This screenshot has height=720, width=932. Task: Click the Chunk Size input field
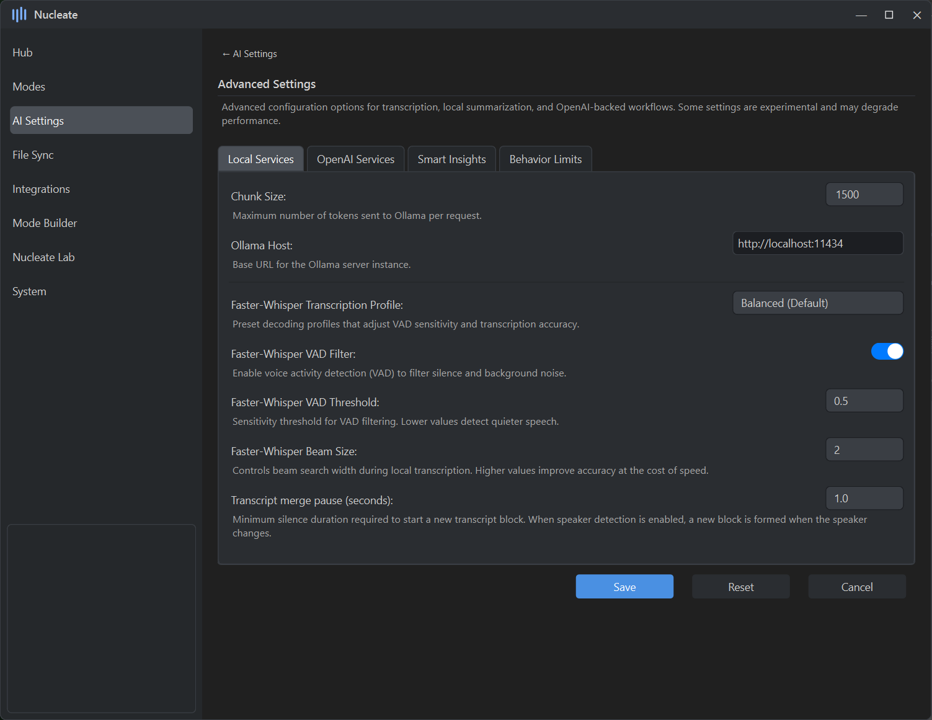click(864, 195)
